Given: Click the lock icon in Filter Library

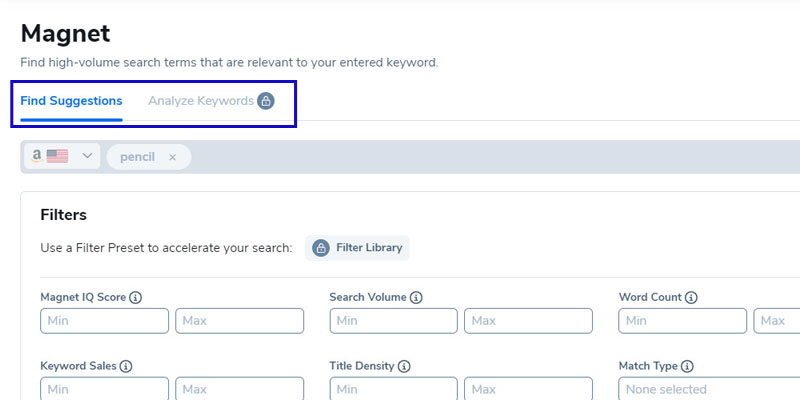Looking at the screenshot, I should 321,248.
